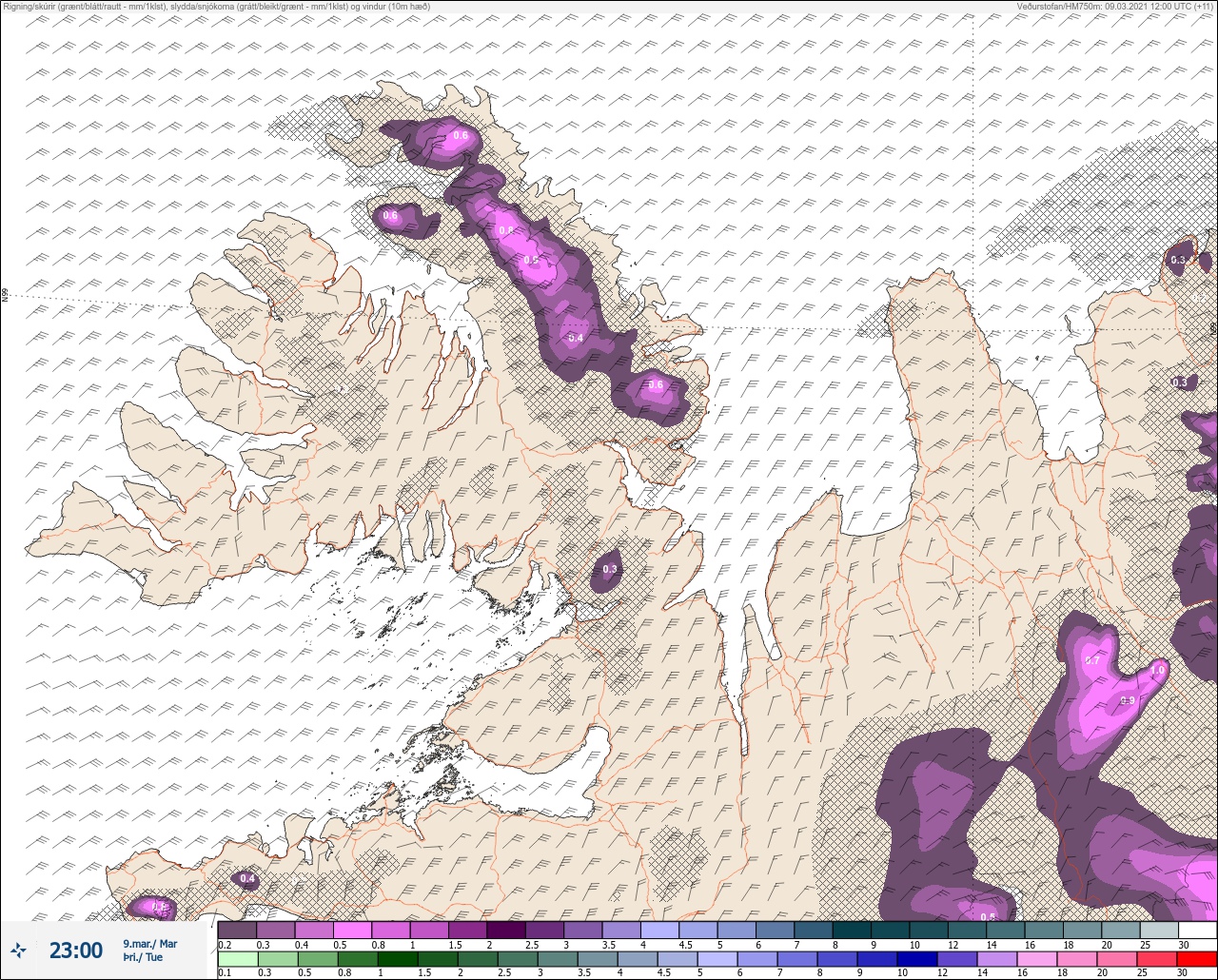
Task: Click the N99 latitude label at left edge
Action: coord(5,296)
